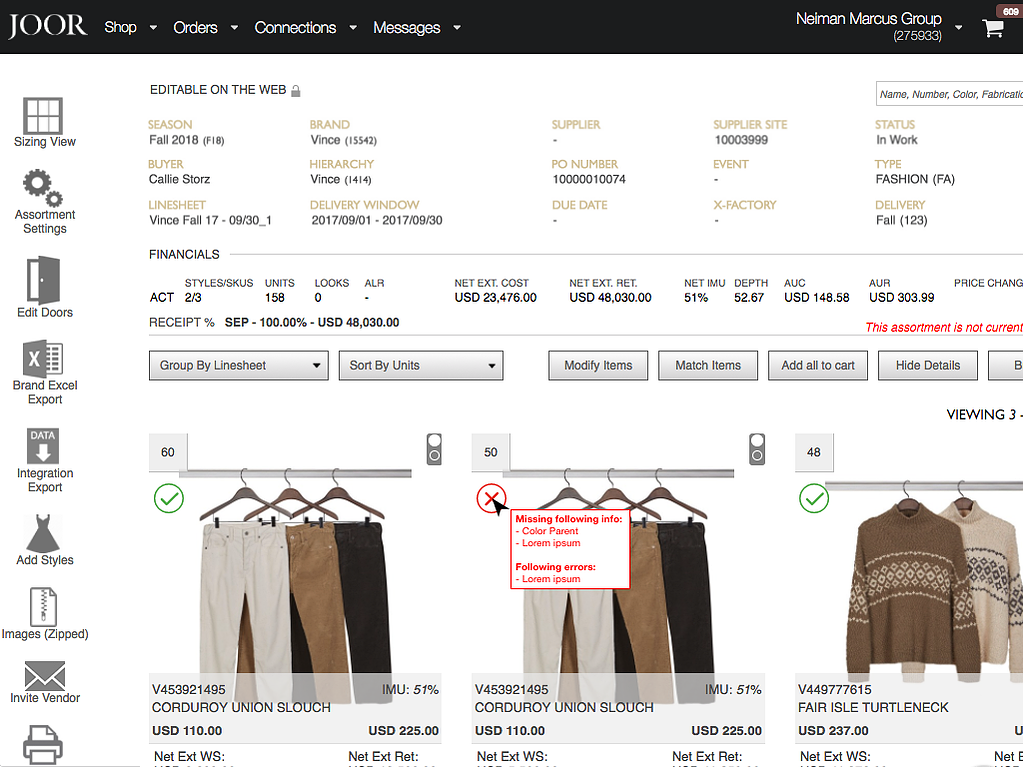This screenshot has height=767, width=1023.
Task: Click lock icon next to Editable On The Web
Action: click(x=296, y=91)
